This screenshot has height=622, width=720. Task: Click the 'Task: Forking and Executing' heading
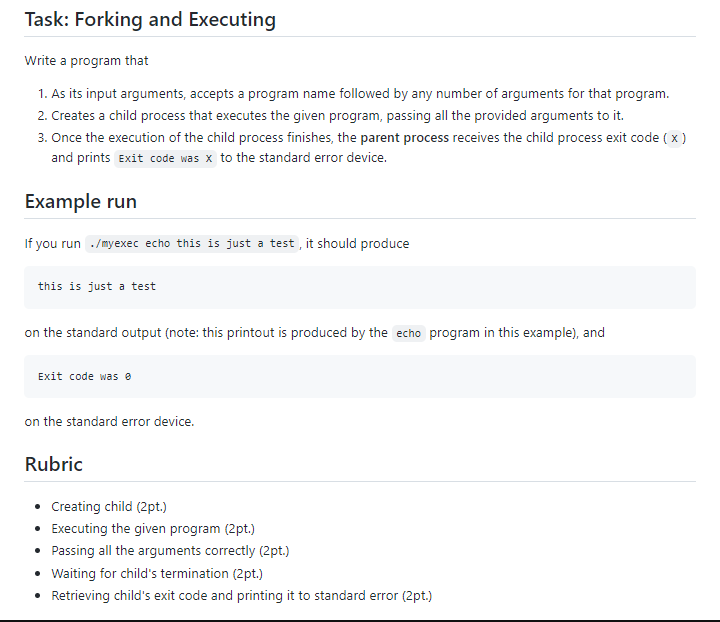150,20
